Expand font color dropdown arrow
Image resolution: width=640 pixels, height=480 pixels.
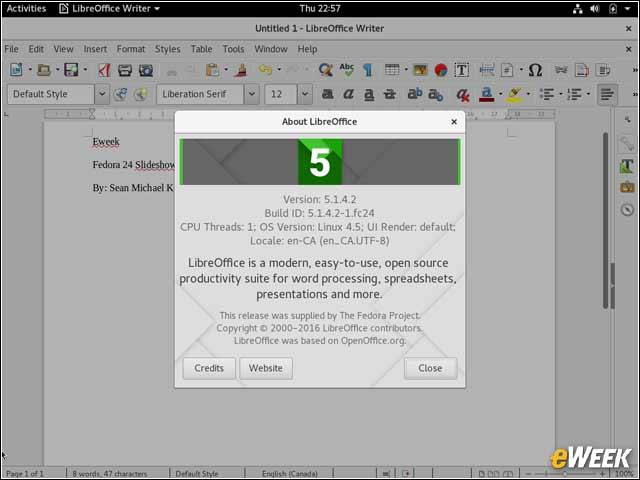[x=500, y=94]
